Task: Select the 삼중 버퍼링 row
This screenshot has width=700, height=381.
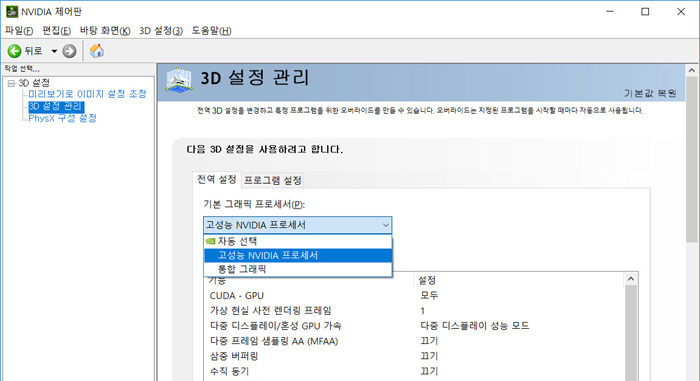Action: coord(415,356)
